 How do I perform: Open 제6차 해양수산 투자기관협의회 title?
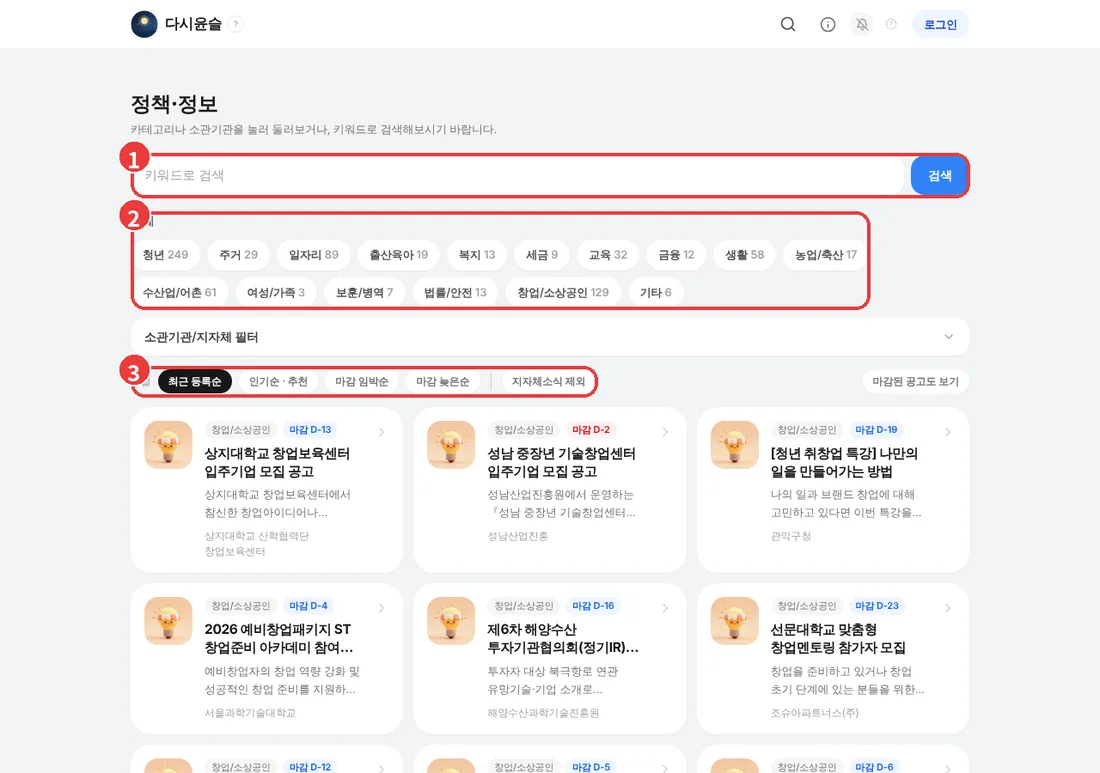coord(563,638)
